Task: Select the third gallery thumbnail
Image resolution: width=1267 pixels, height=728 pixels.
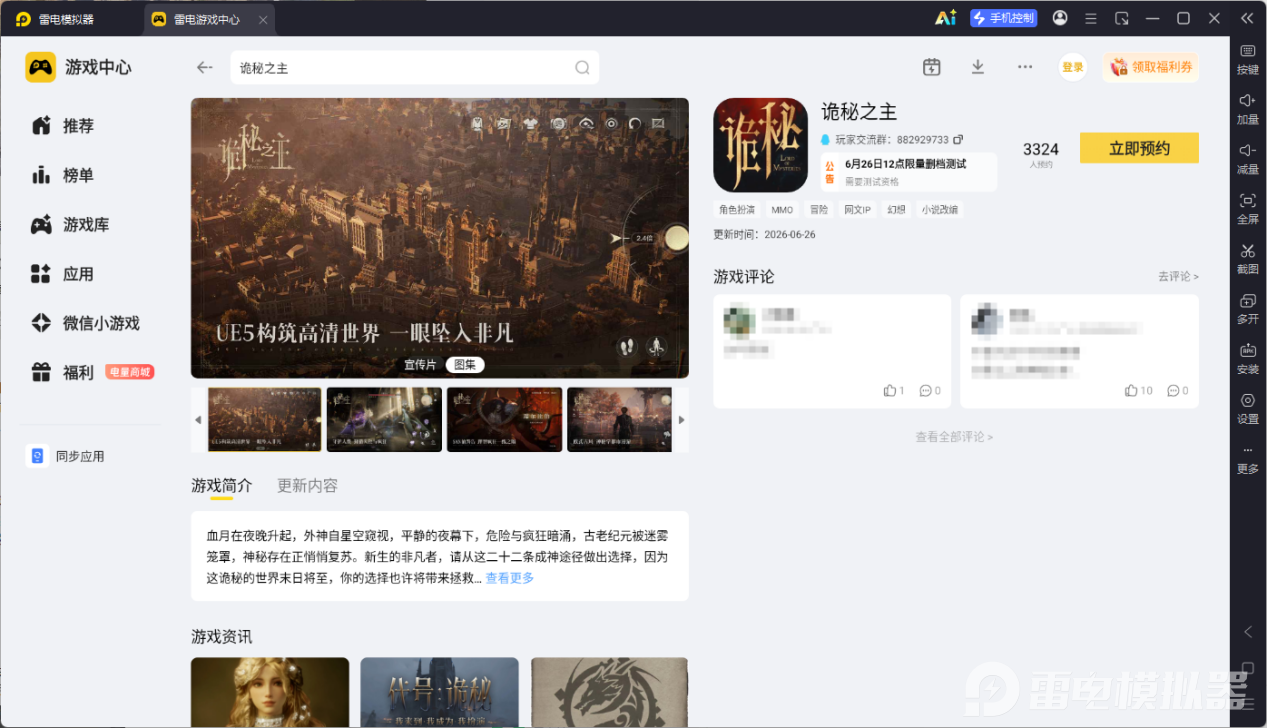Action: click(504, 420)
